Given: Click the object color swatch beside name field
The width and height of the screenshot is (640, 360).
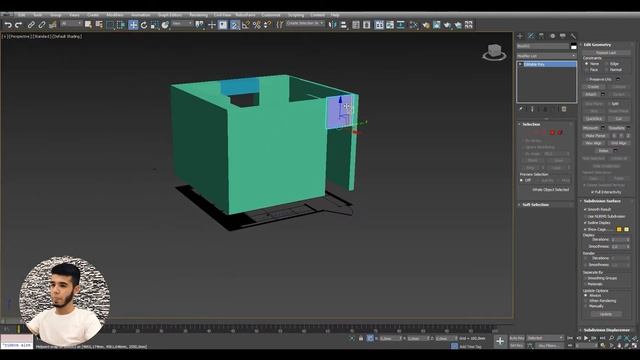Looking at the screenshot, I should (573, 47).
